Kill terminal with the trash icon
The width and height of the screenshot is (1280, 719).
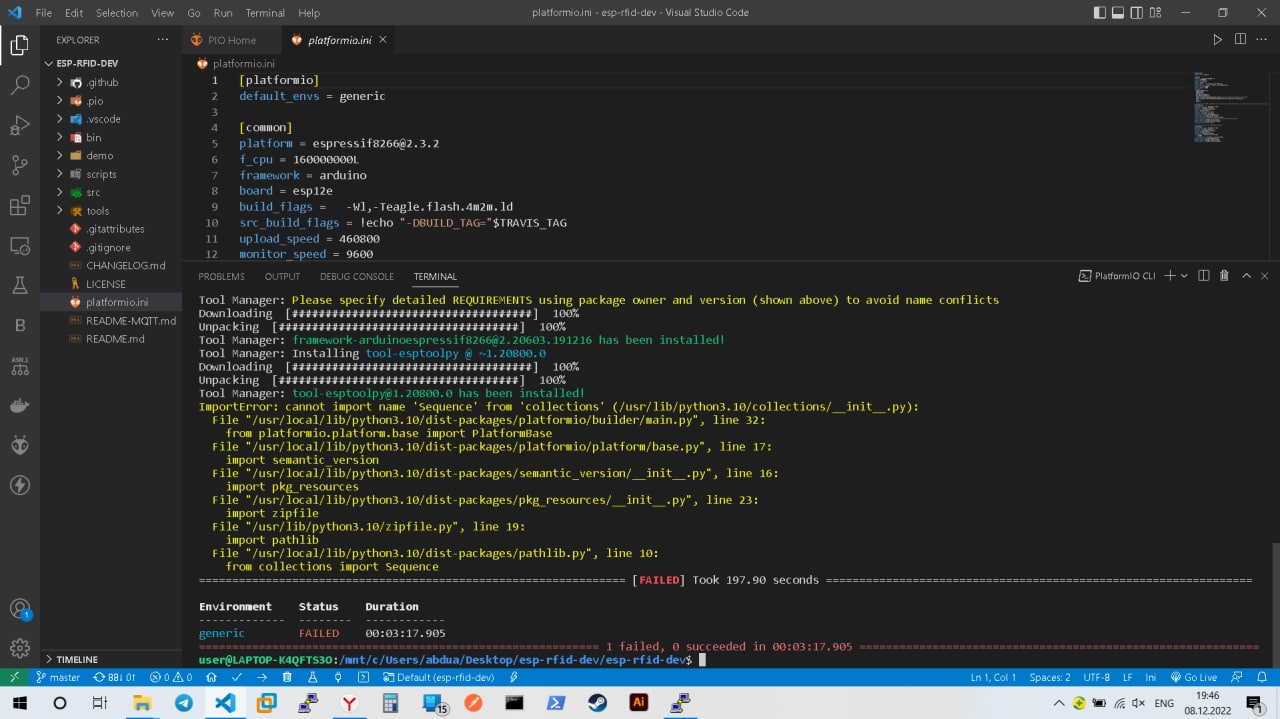[x=1224, y=276]
